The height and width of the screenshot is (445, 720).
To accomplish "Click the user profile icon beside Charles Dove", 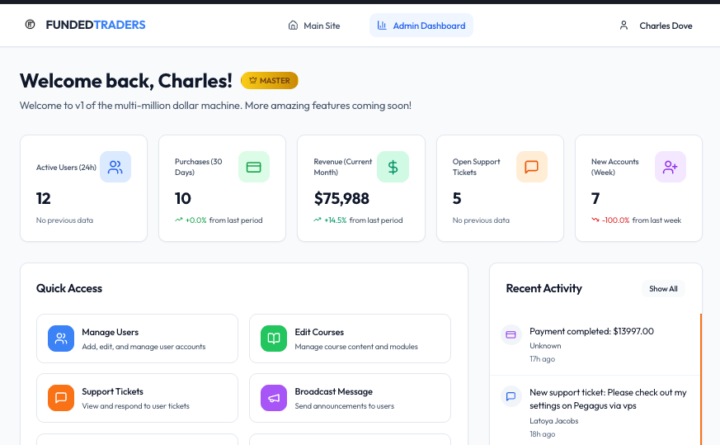I will tap(624, 25).
